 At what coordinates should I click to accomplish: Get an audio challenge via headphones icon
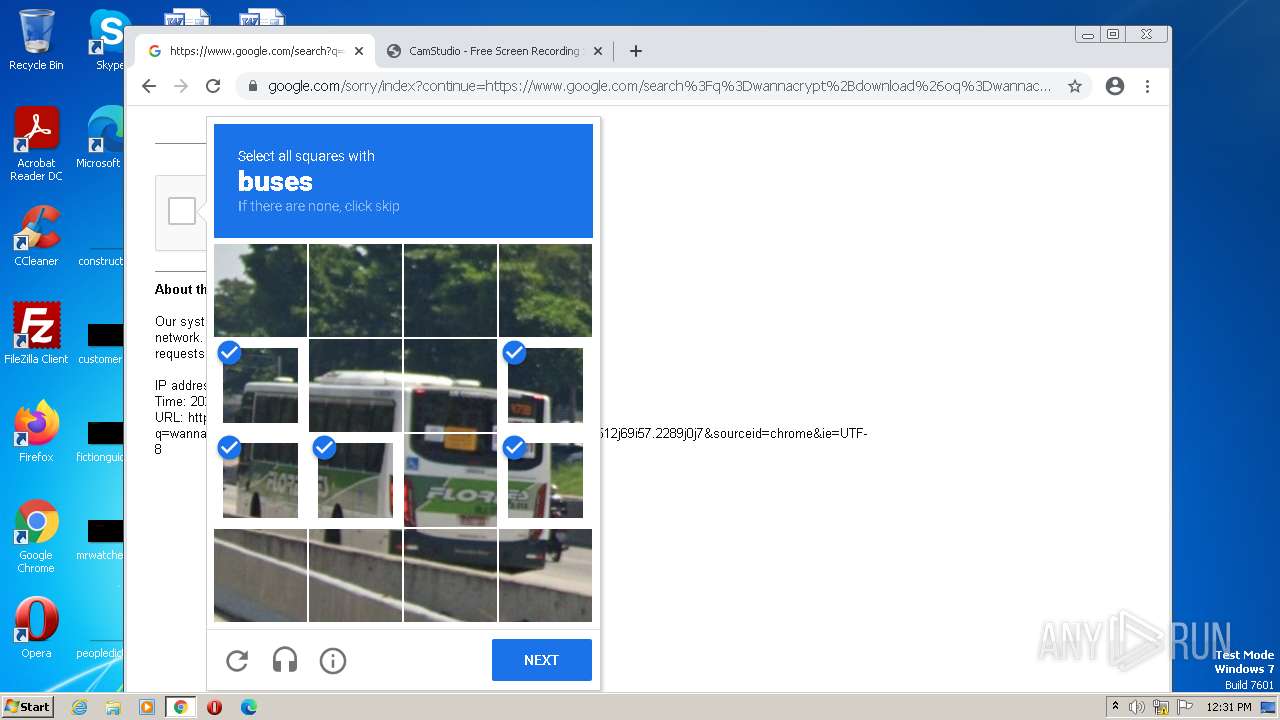[285, 660]
